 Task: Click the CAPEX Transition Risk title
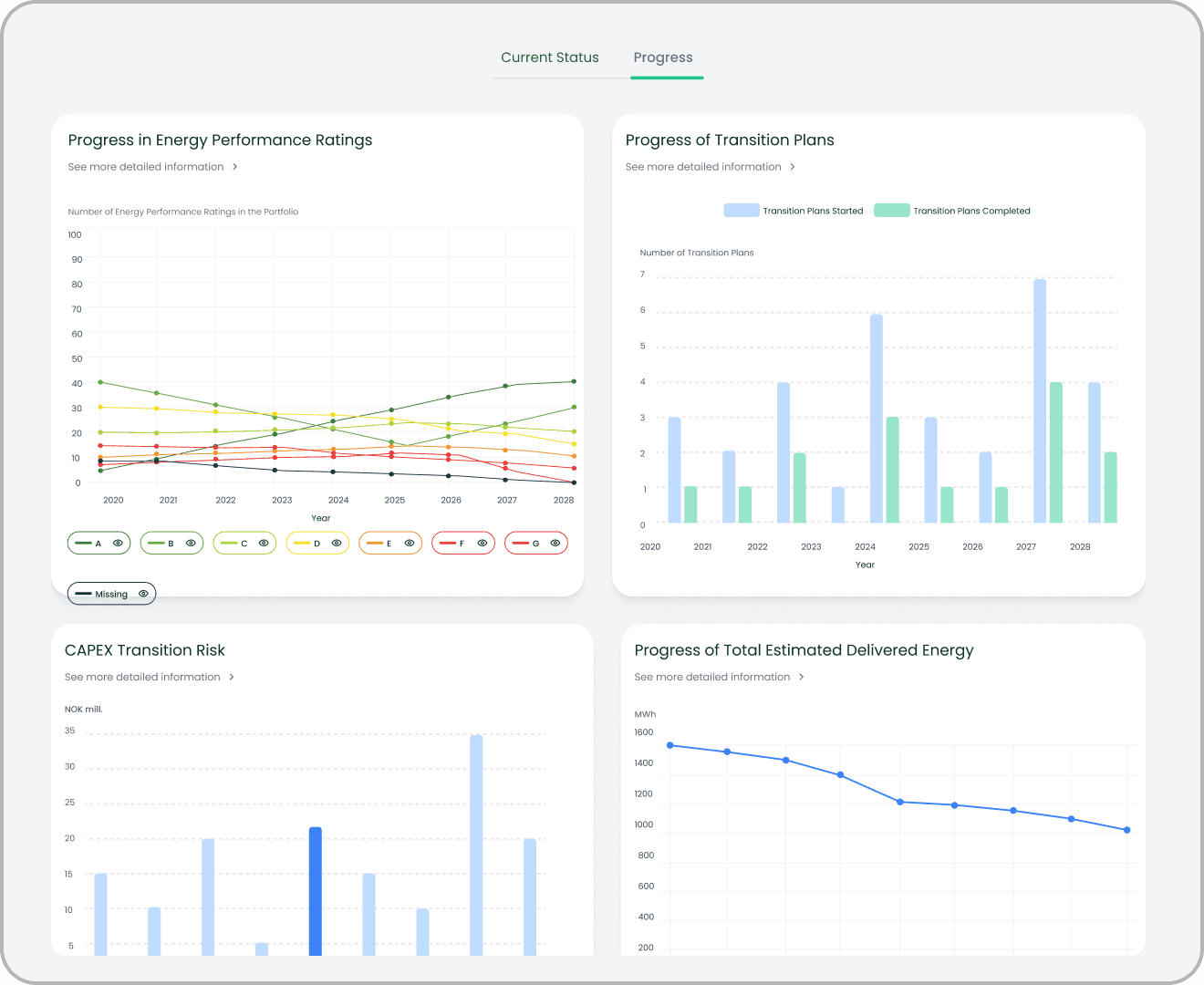point(145,650)
